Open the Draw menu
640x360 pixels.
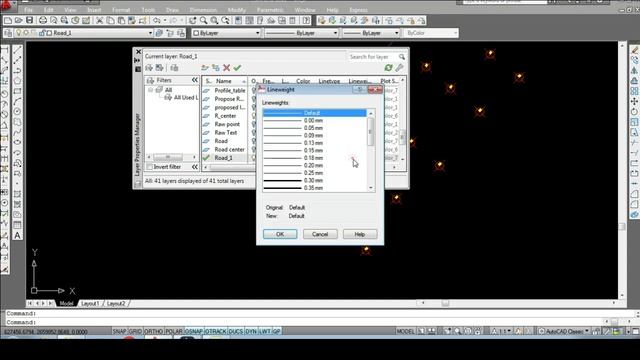(x=172, y=9)
